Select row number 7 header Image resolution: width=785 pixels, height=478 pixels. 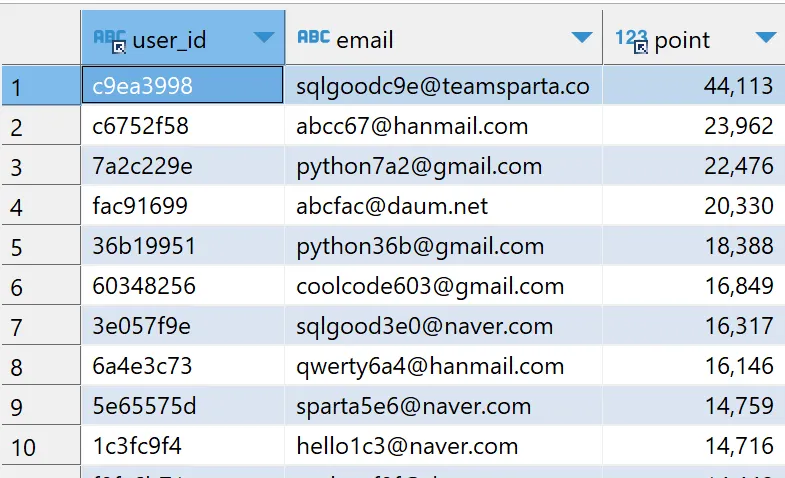tap(41, 326)
